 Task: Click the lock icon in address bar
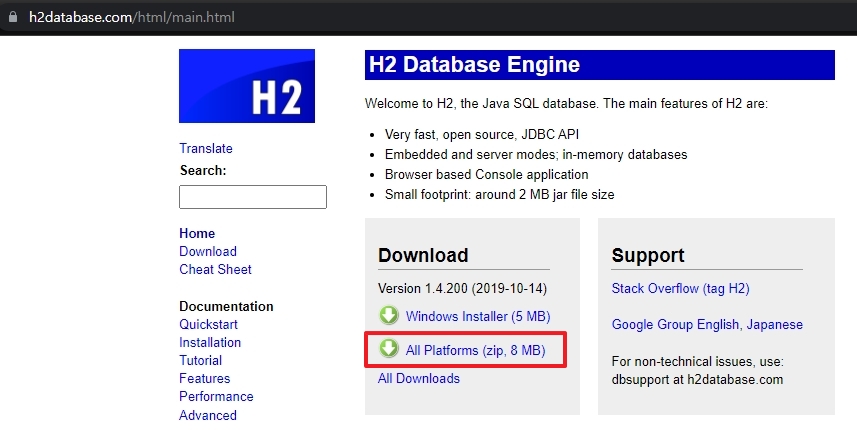13,17
